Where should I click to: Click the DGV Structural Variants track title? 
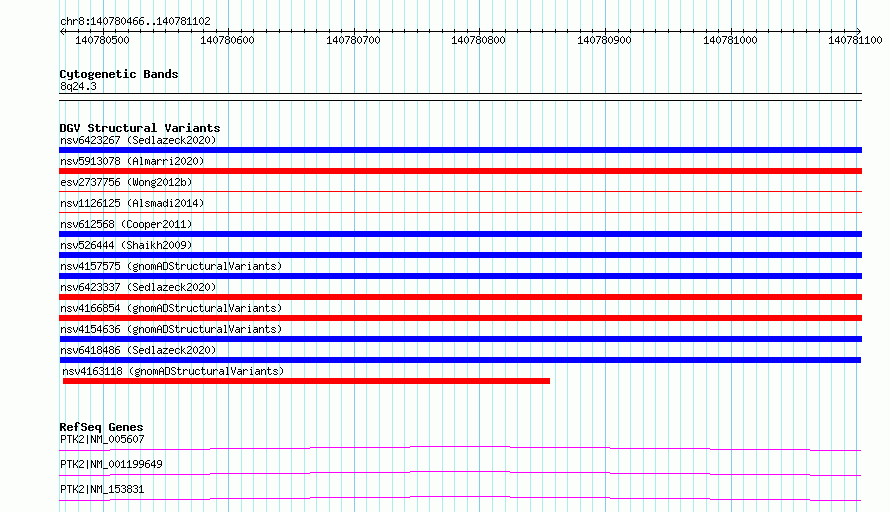point(140,128)
